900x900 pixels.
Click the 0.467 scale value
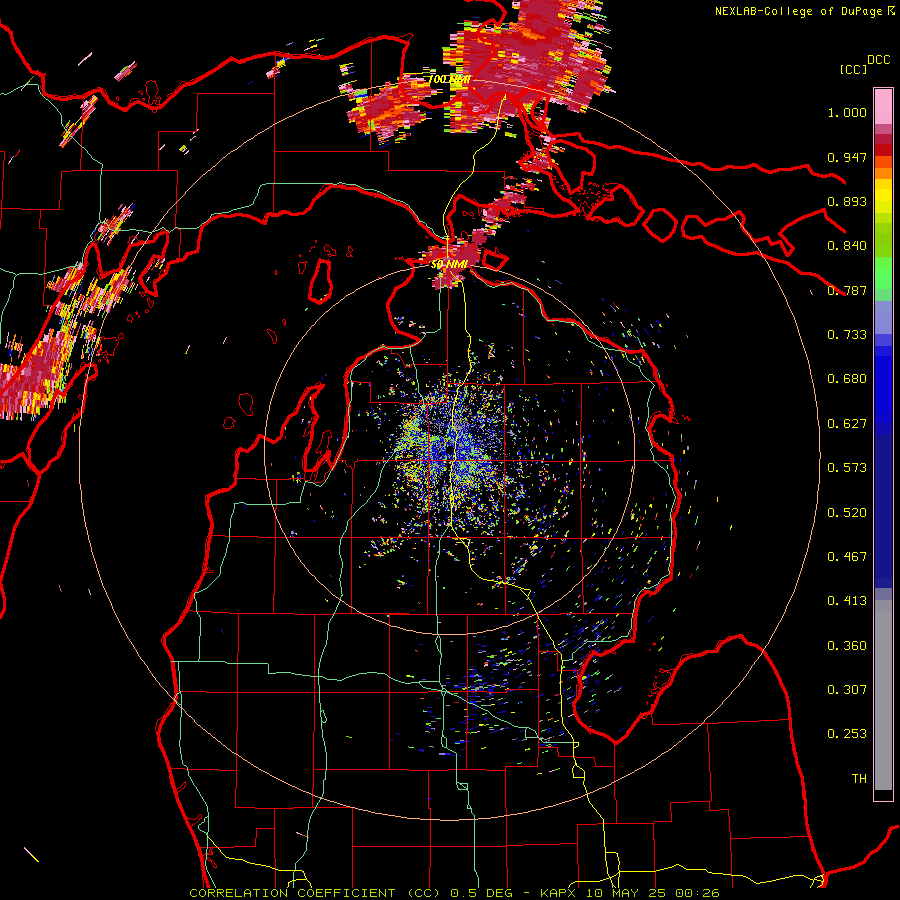(x=847, y=557)
